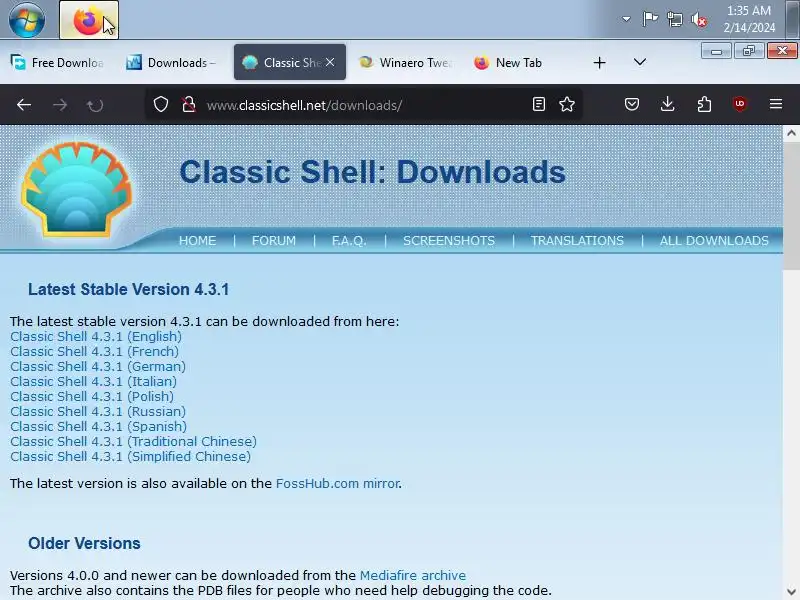Download Classic Shell 4.3.1 (Simplified Chinese)
800x600 pixels.
click(x=131, y=457)
